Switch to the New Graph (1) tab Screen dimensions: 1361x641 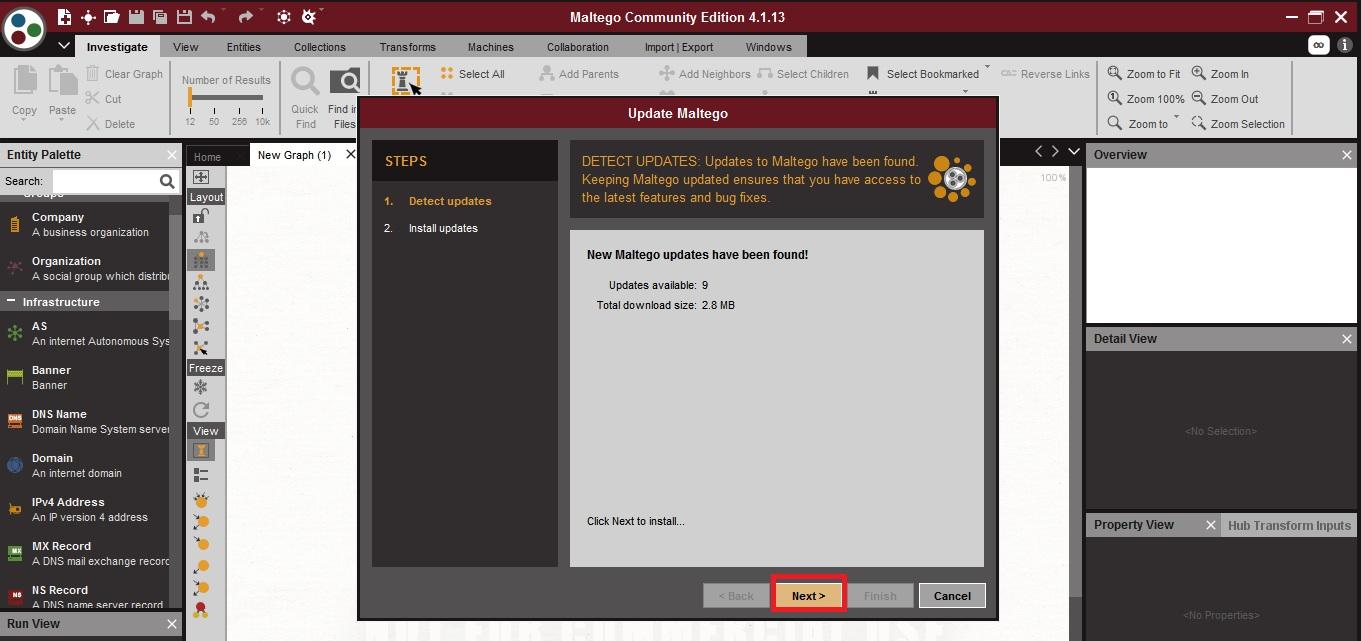coord(294,155)
